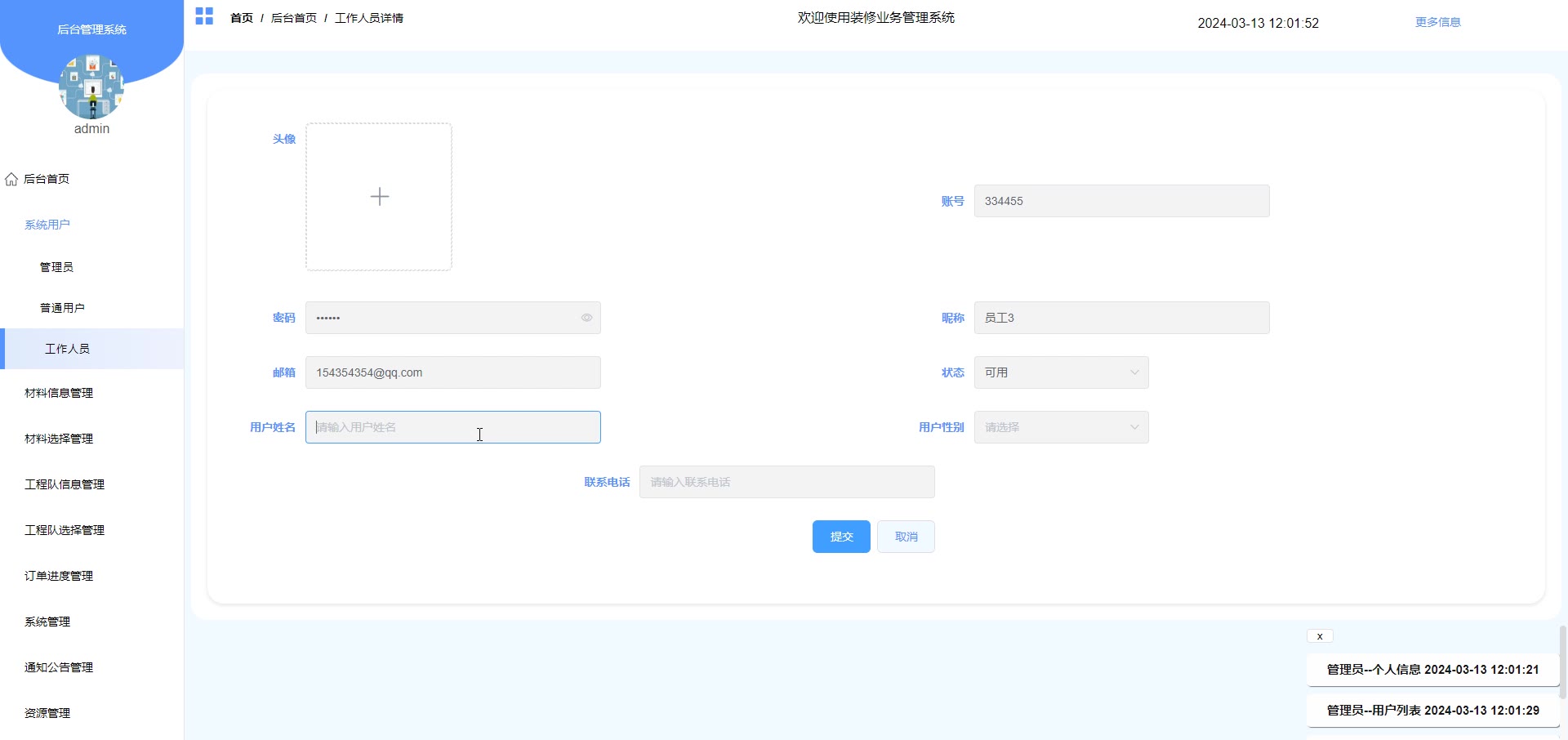This screenshot has height=740, width=1568.
Task: Click the 管理员--用户列表 history entry
Action: (x=1432, y=711)
